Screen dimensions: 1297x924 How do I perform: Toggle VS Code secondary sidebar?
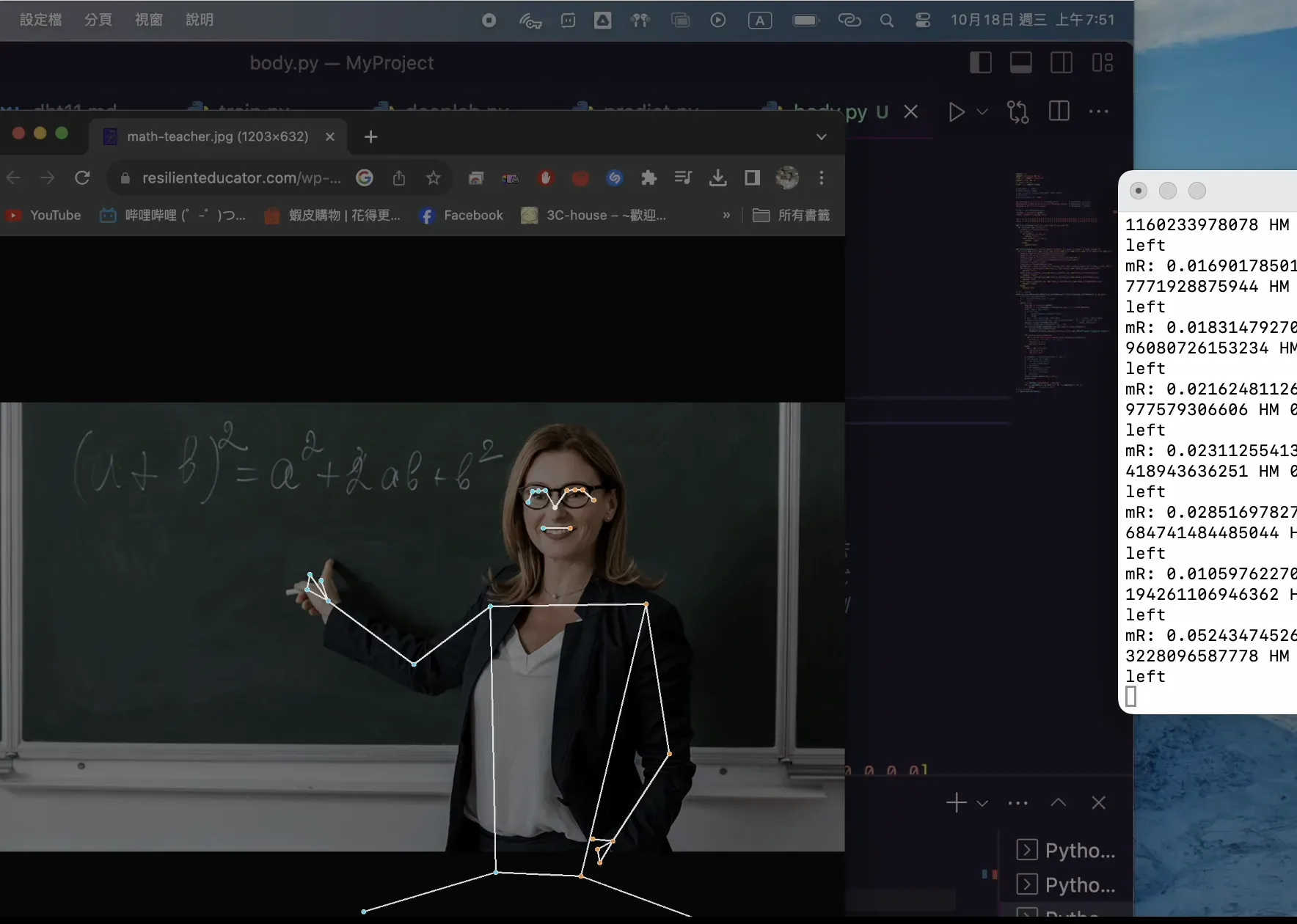pos(1062,62)
